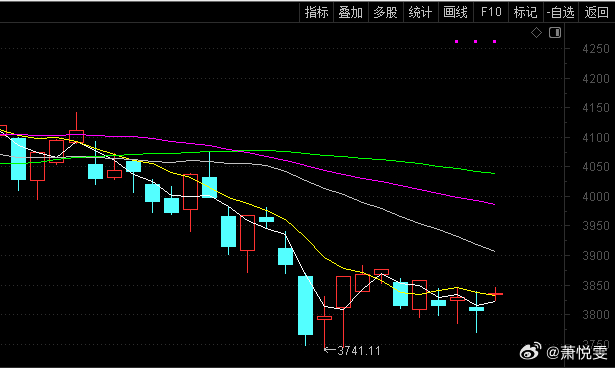Screen dimensions: 615x368
Task: Click the diamond icon above the chart
Action: tap(536, 33)
